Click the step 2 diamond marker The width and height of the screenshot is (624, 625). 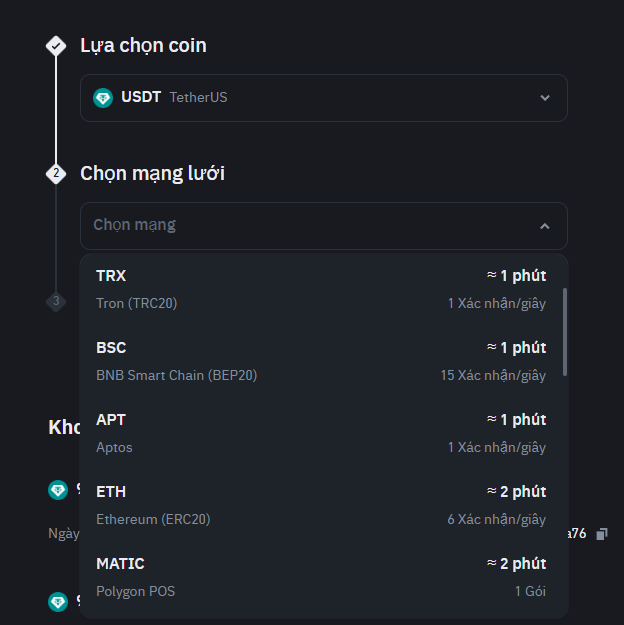(56, 174)
